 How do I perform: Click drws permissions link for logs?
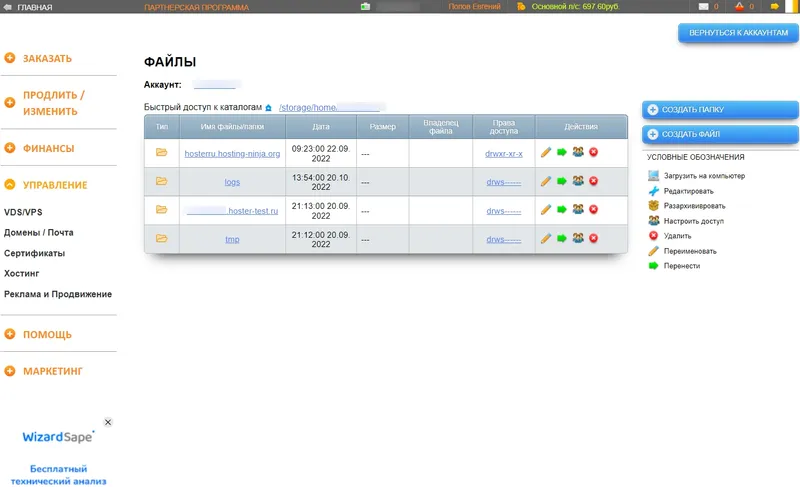click(x=504, y=182)
